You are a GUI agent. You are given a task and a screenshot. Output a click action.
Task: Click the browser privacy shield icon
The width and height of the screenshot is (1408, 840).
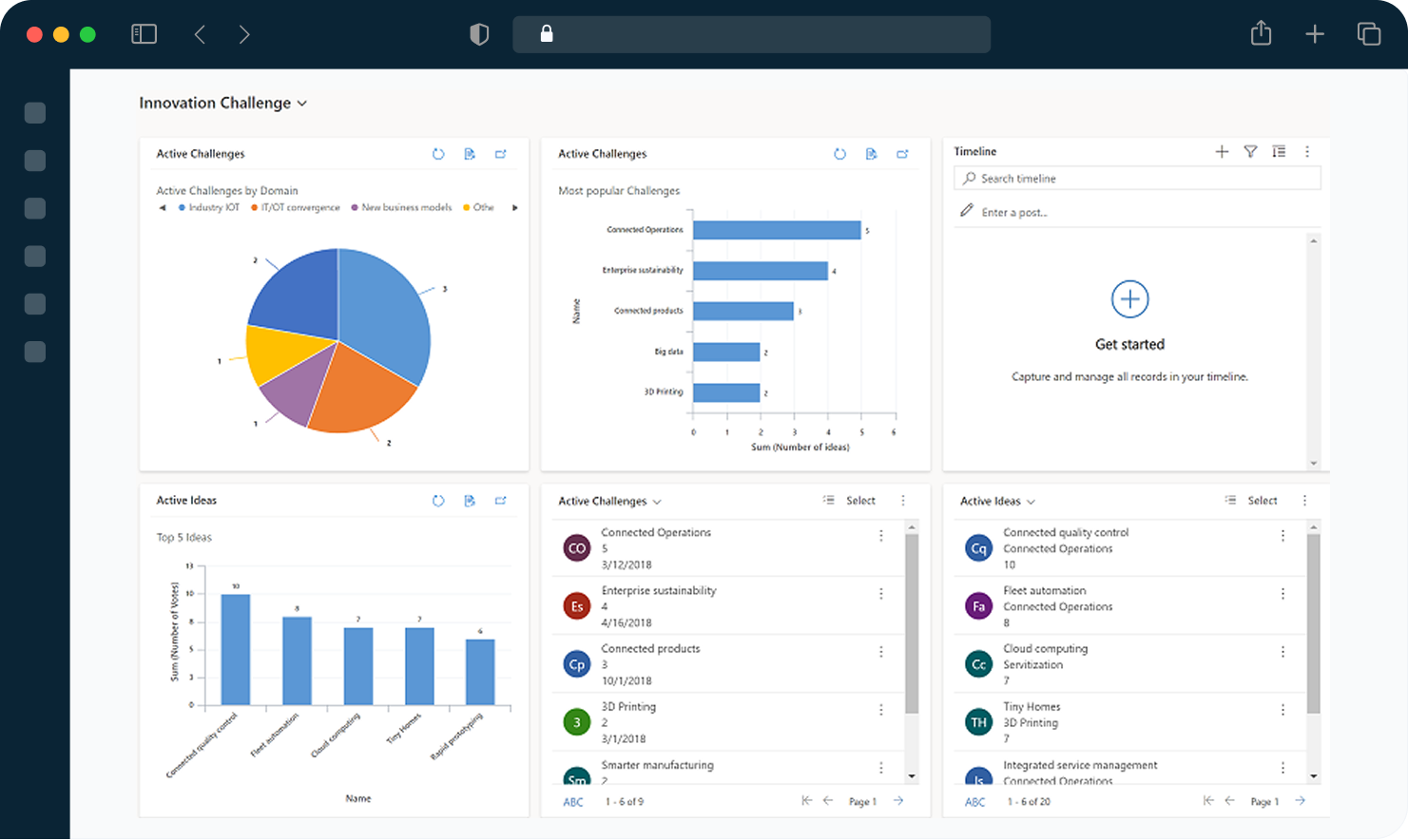[479, 35]
